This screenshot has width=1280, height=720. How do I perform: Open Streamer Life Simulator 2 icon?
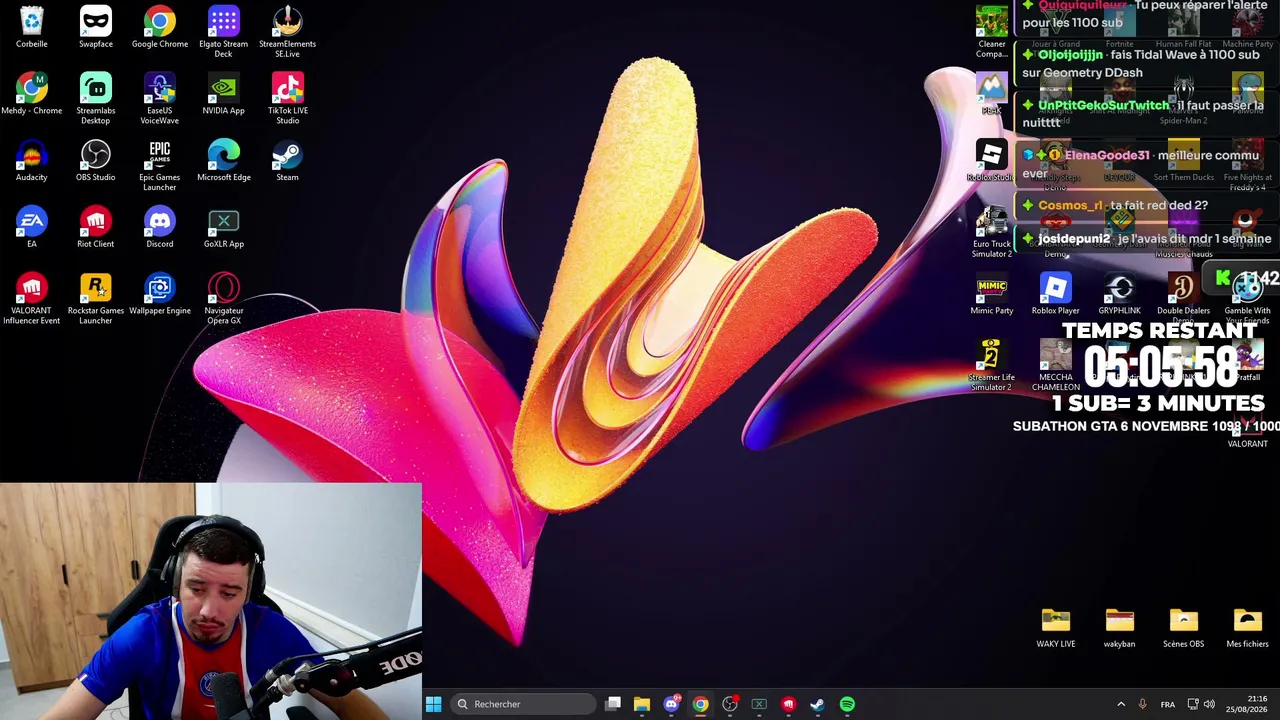[992, 366]
